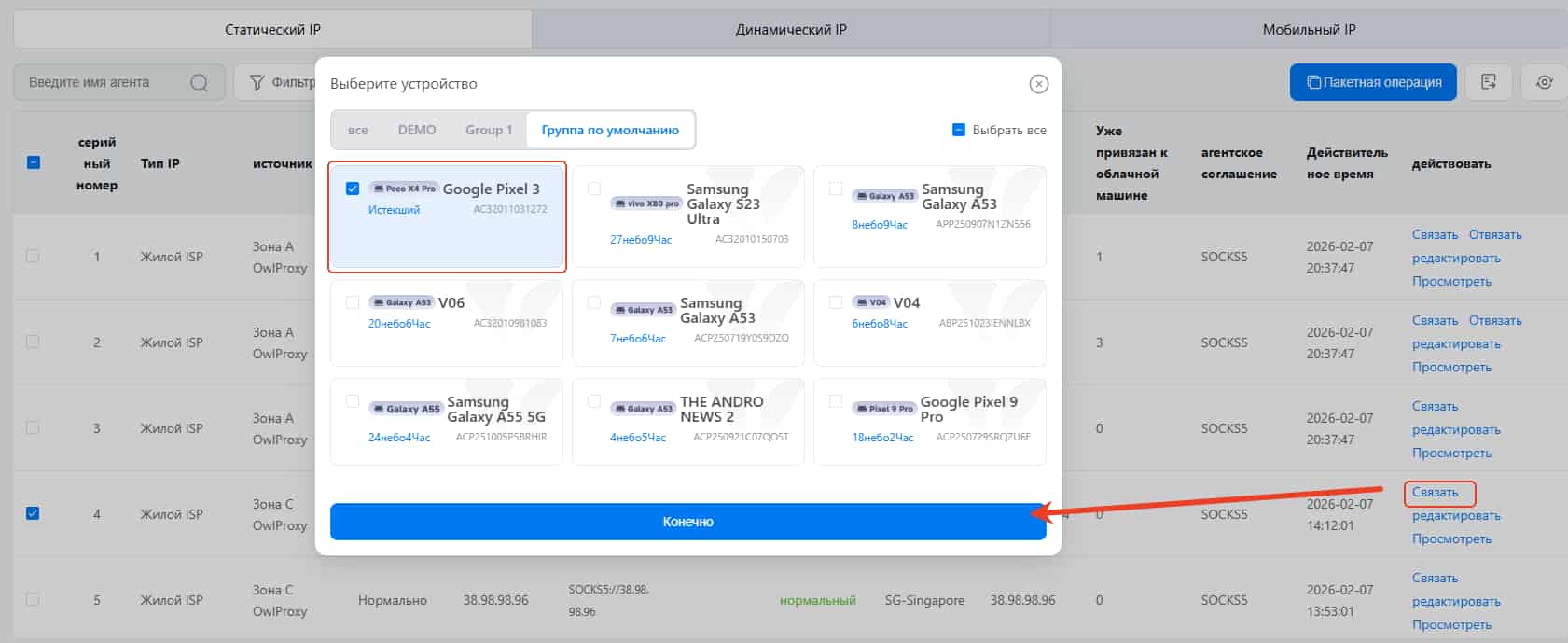Click the search magnifier icon
1568x643 pixels.
199,82
